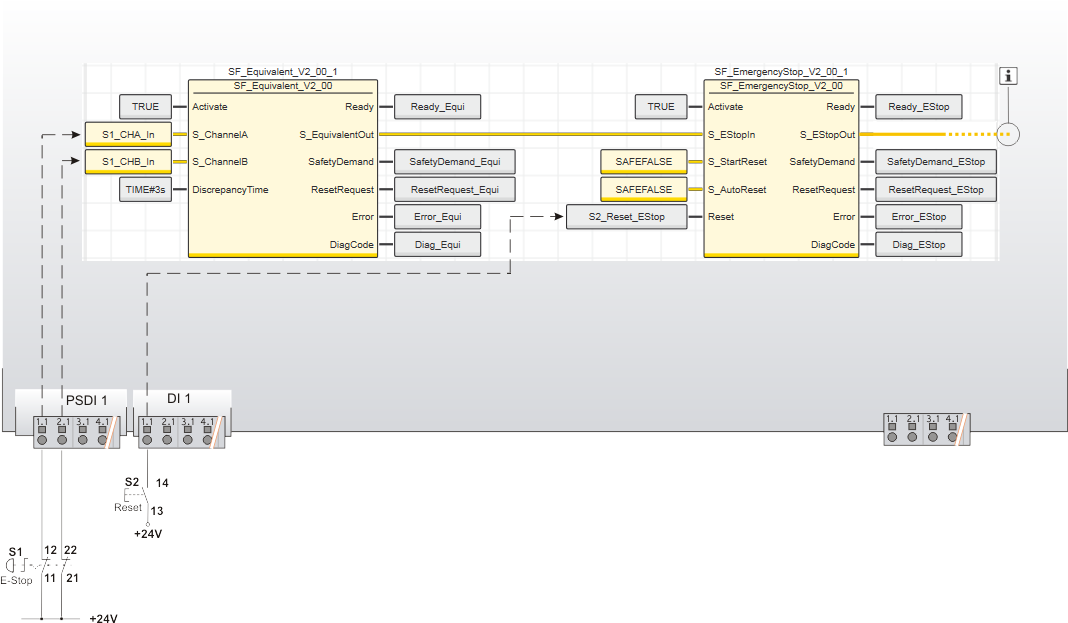
Task: Click the SafetyDemand_EStop output variable
Action: (935, 162)
